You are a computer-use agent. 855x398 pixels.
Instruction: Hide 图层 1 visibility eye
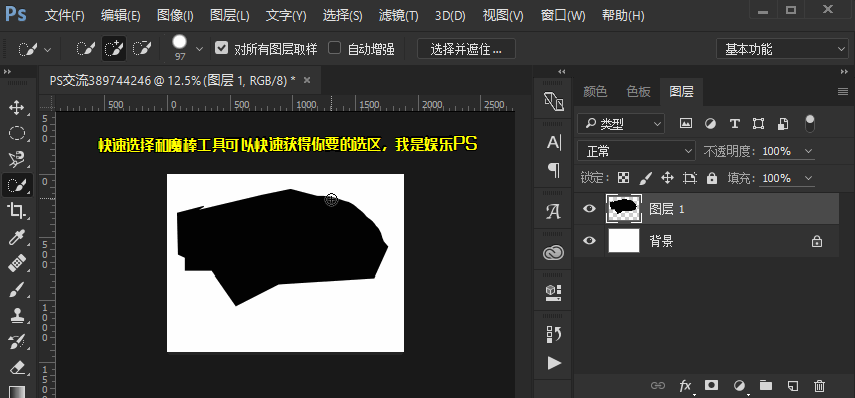[589, 208]
